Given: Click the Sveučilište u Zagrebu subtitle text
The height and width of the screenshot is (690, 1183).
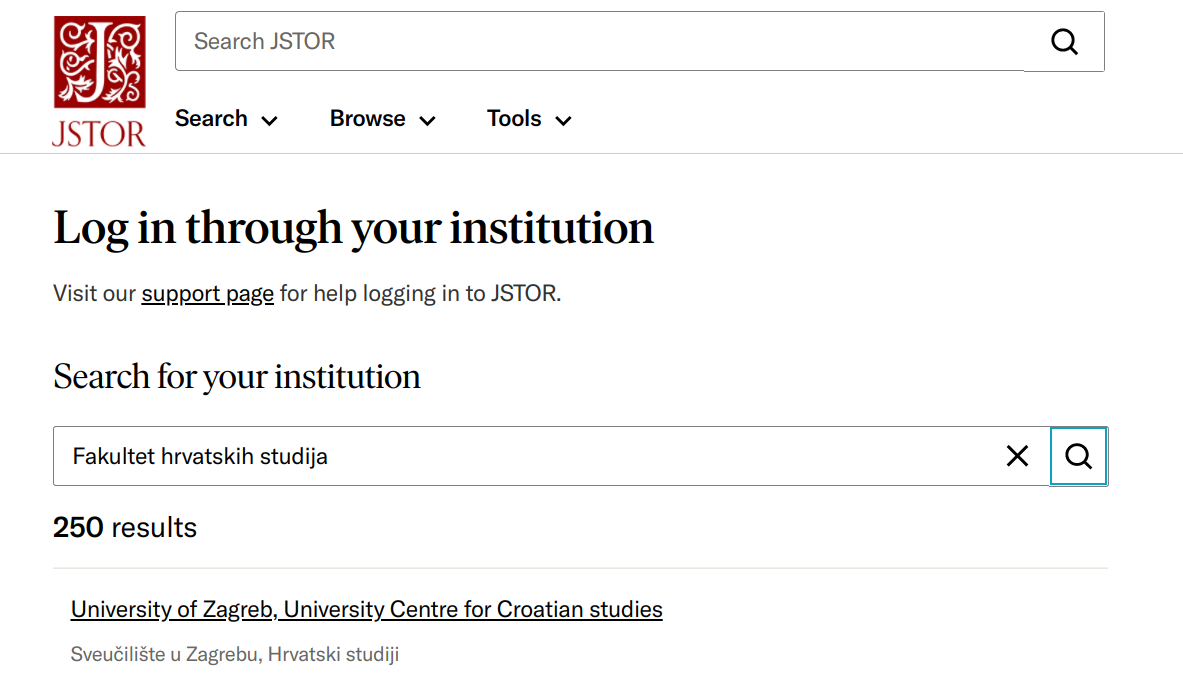Looking at the screenshot, I should (x=235, y=653).
